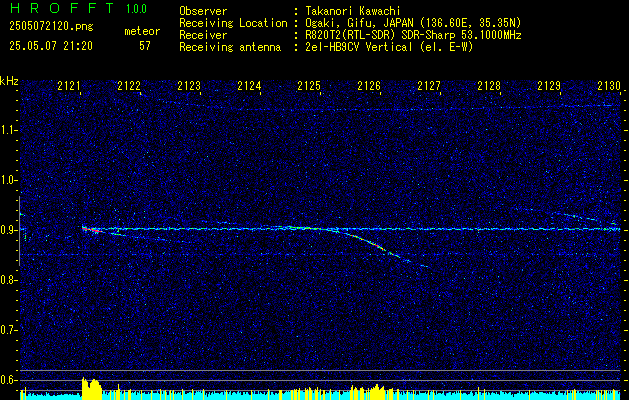Click the Receiving Location label
629x400 pixels.
click(233, 23)
